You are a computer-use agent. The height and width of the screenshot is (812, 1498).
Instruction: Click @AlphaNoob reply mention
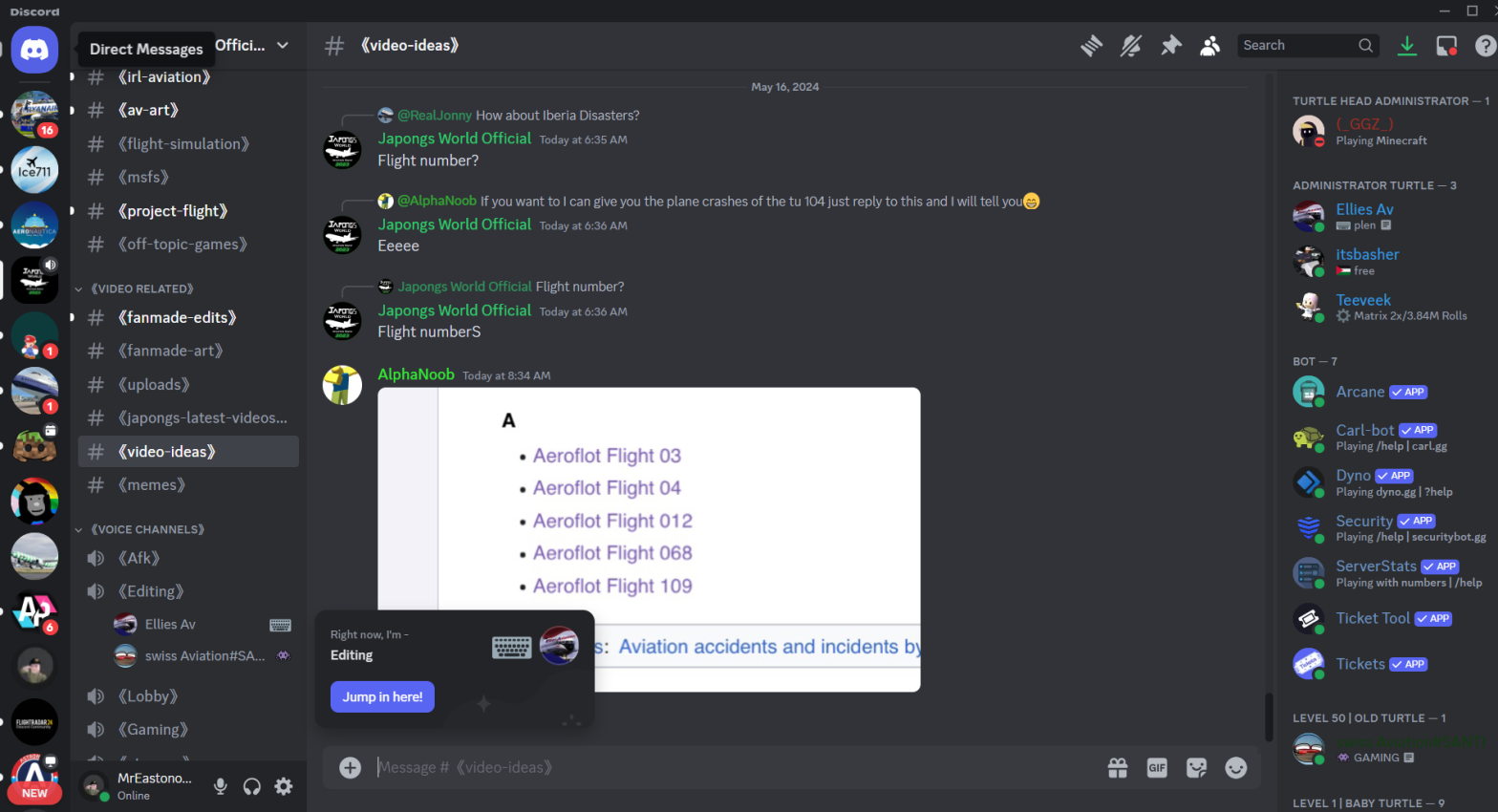click(x=437, y=202)
